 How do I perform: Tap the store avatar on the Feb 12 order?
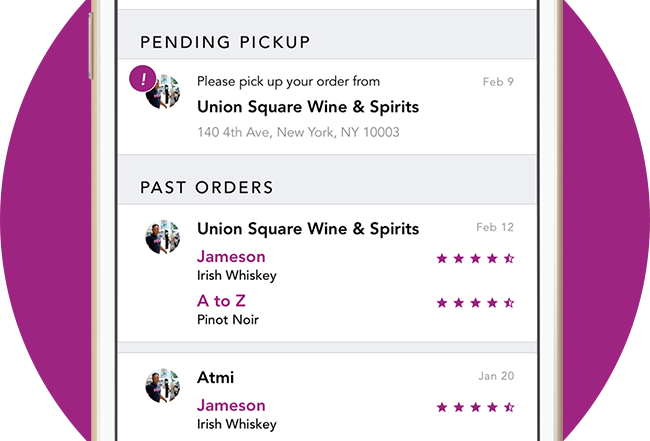163,237
